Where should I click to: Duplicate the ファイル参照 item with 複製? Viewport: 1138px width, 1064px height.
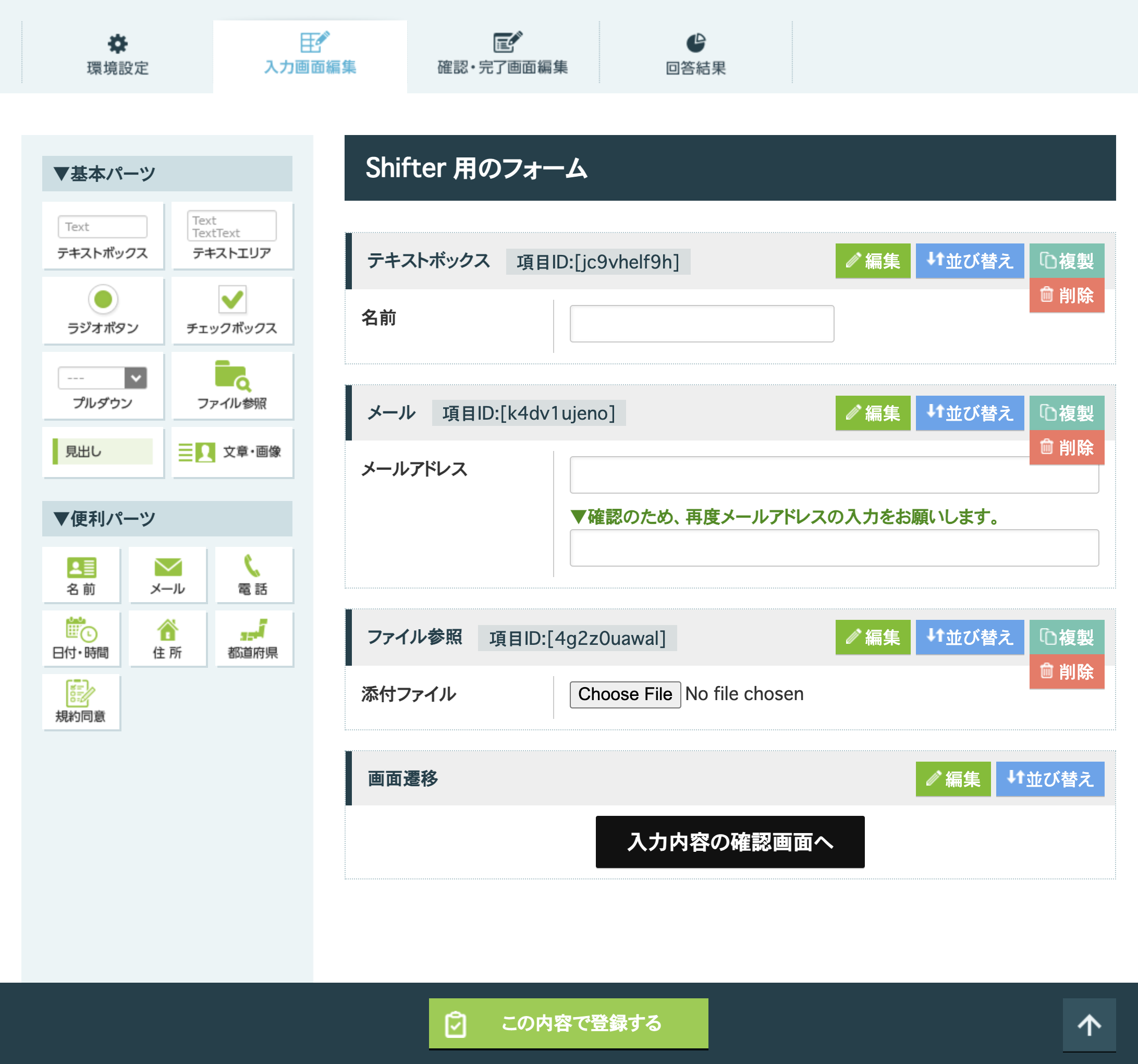click(1067, 637)
